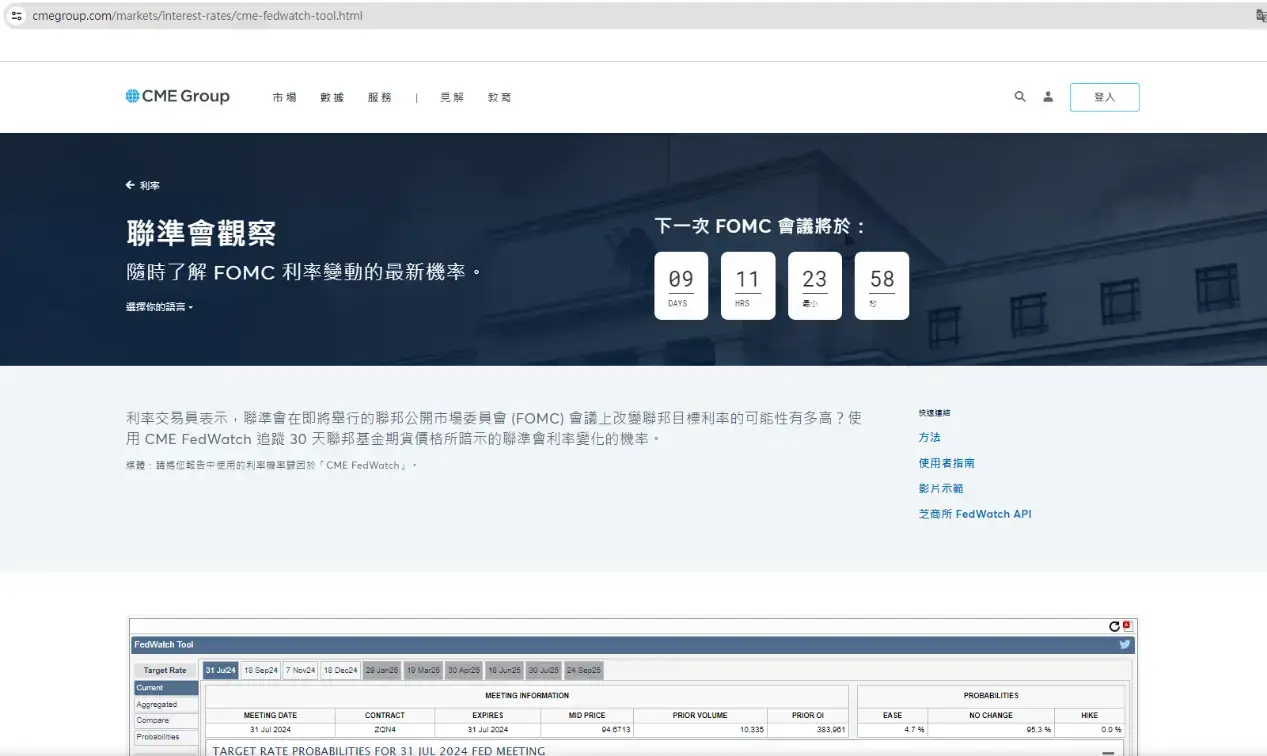Click the user account icon
1267x756 pixels.
coord(1047,96)
